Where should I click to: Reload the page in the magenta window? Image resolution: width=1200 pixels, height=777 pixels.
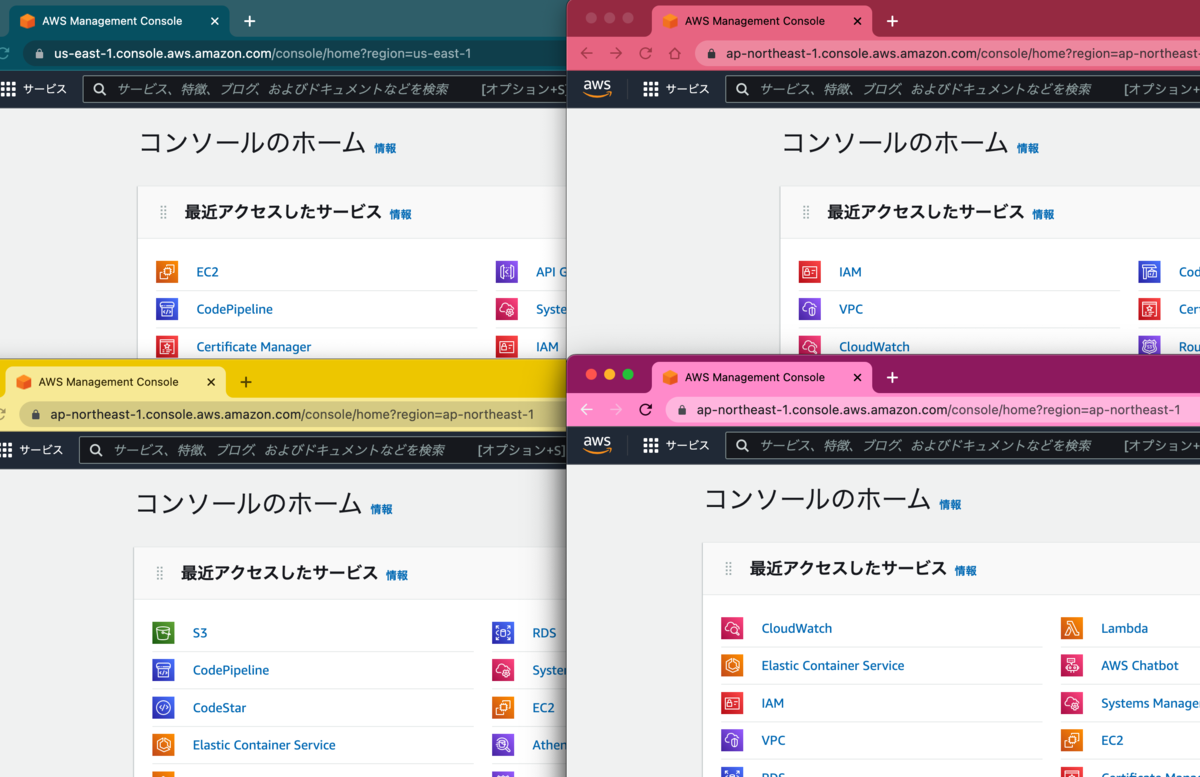pyautogui.click(x=646, y=410)
